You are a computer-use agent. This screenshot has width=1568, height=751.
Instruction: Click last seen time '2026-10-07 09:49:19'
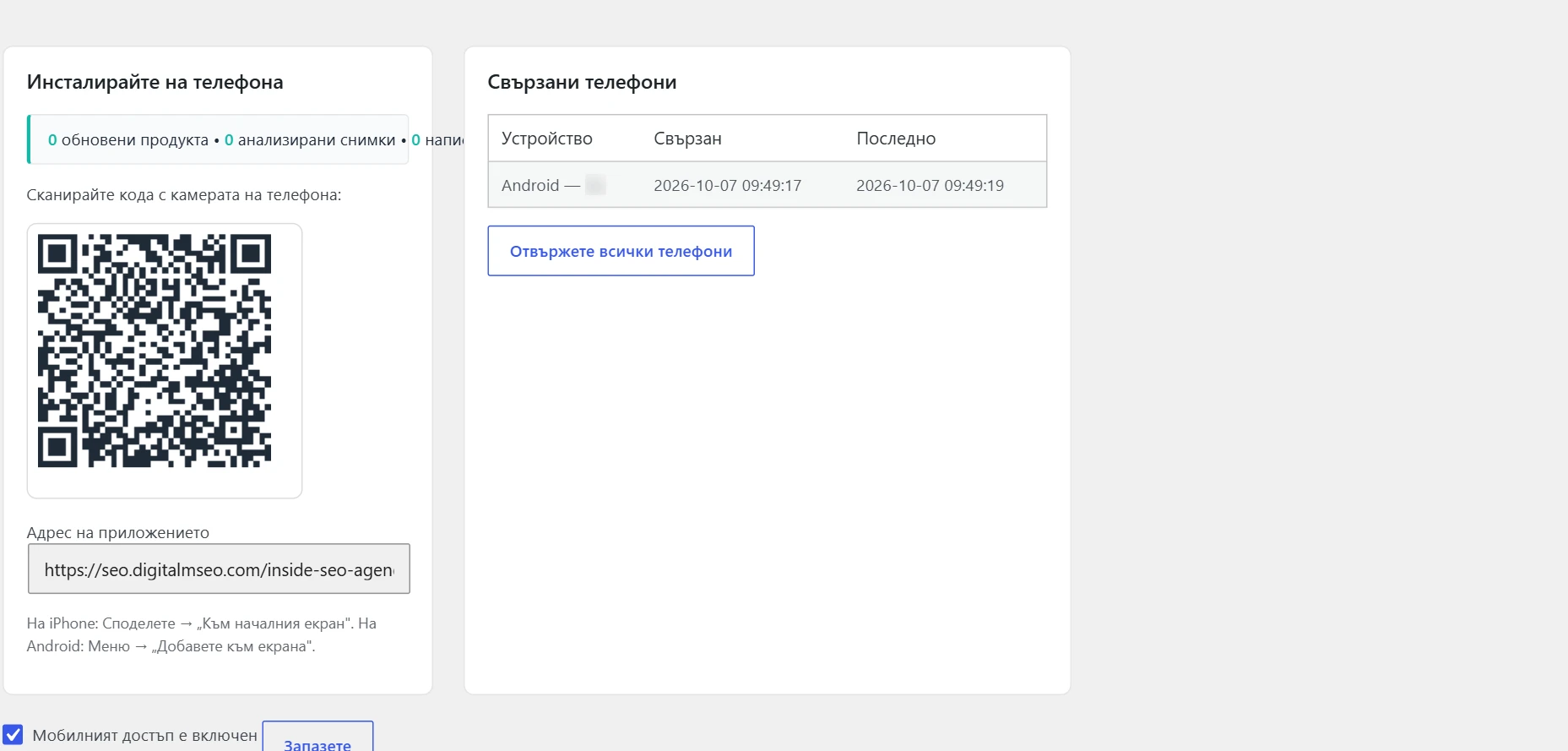pos(930,185)
